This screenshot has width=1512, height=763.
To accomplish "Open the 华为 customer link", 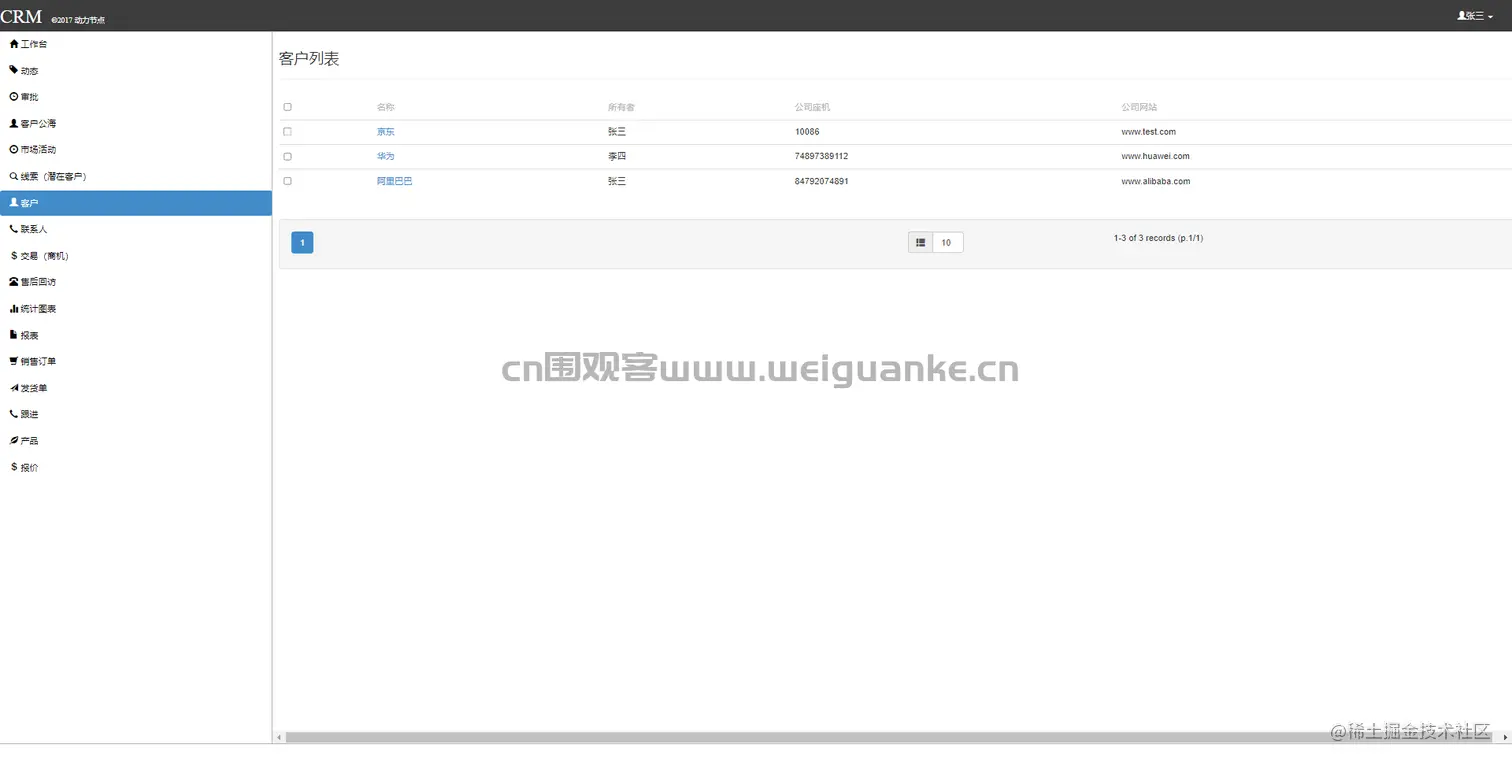I will tap(386, 156).
